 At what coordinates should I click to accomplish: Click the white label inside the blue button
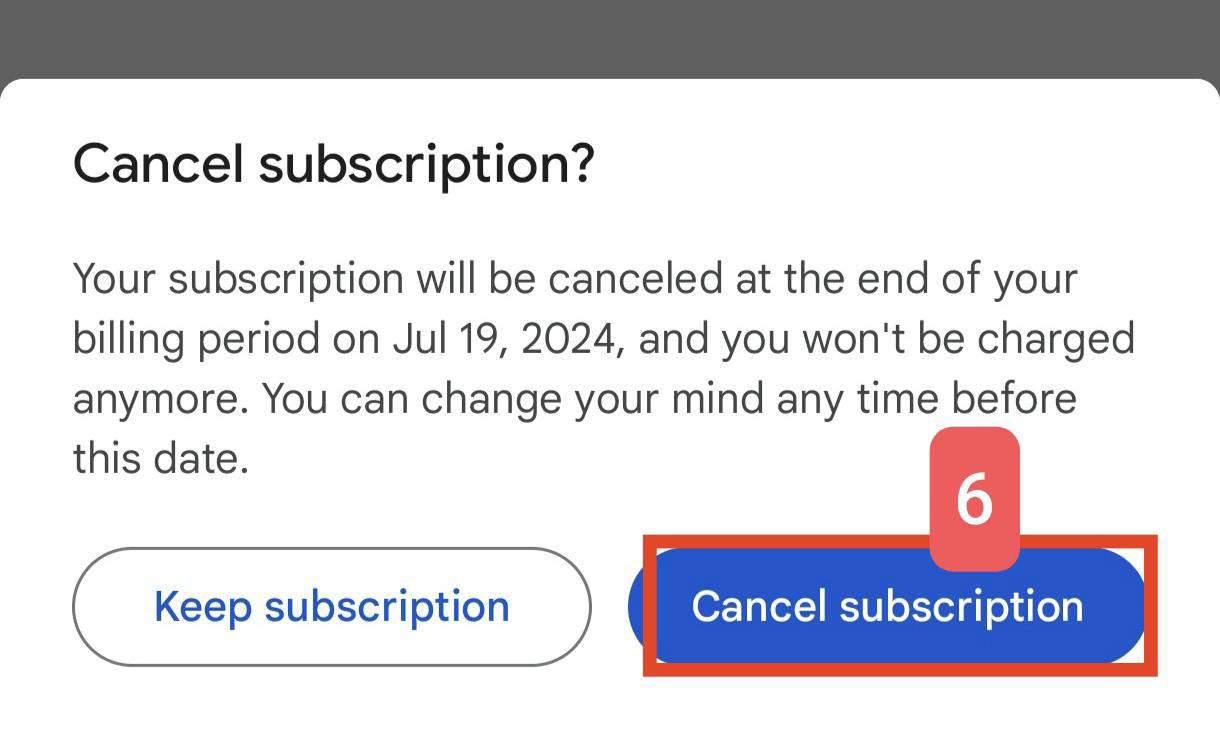click(887, 606)
